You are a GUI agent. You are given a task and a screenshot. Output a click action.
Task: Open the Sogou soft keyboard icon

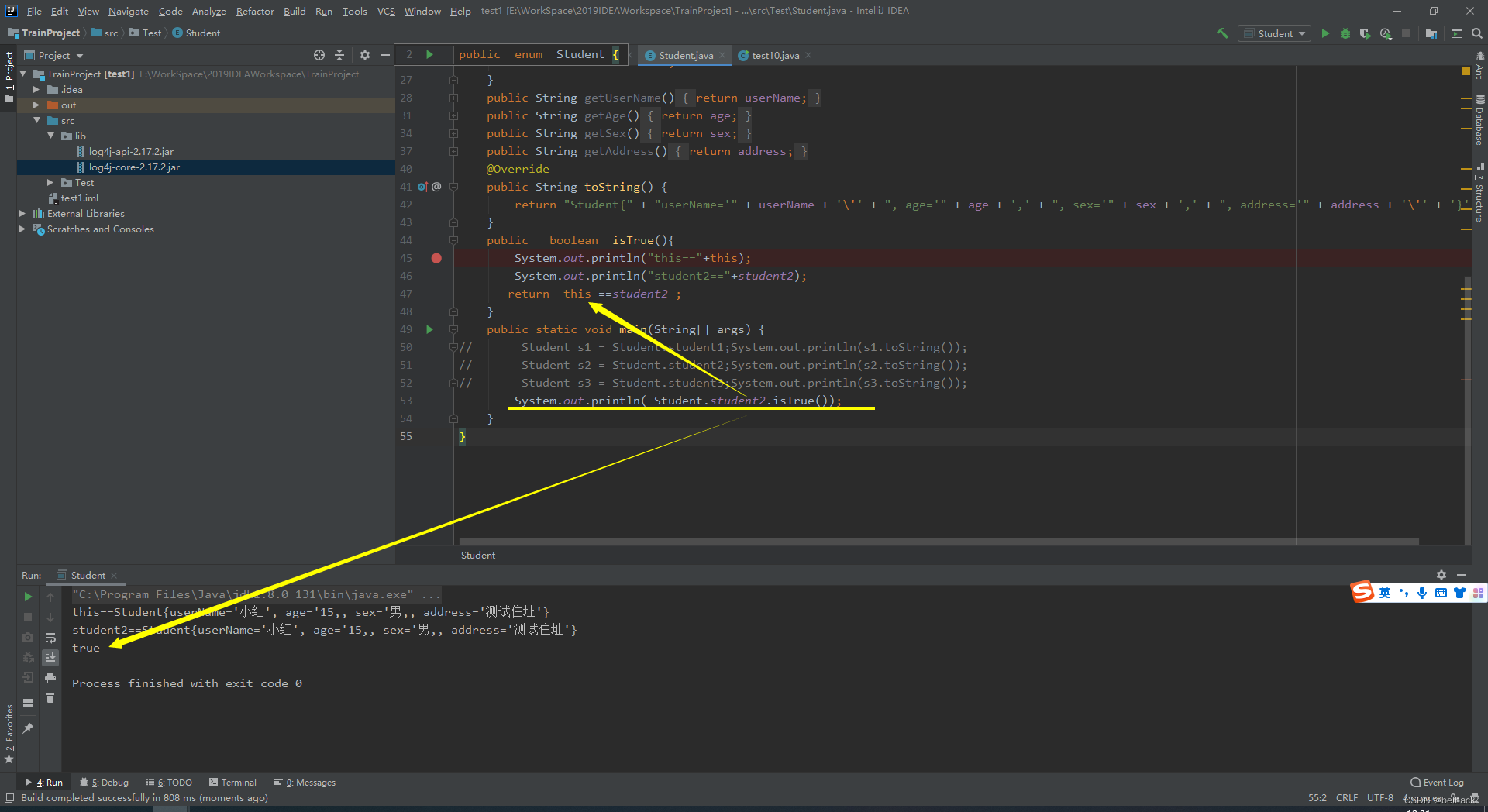click(x=1441, y=593)
